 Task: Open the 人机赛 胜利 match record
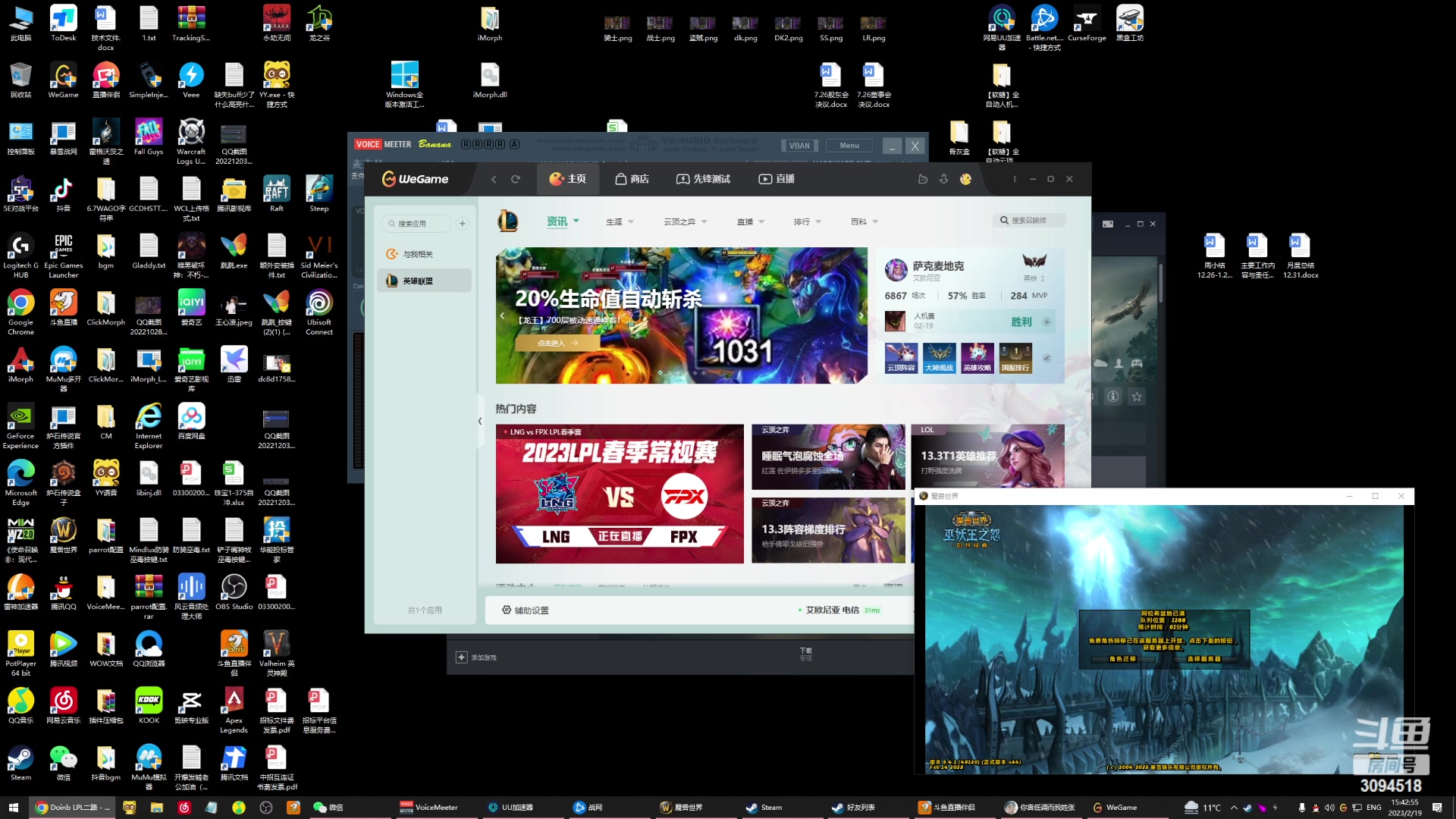pos(969,322)
